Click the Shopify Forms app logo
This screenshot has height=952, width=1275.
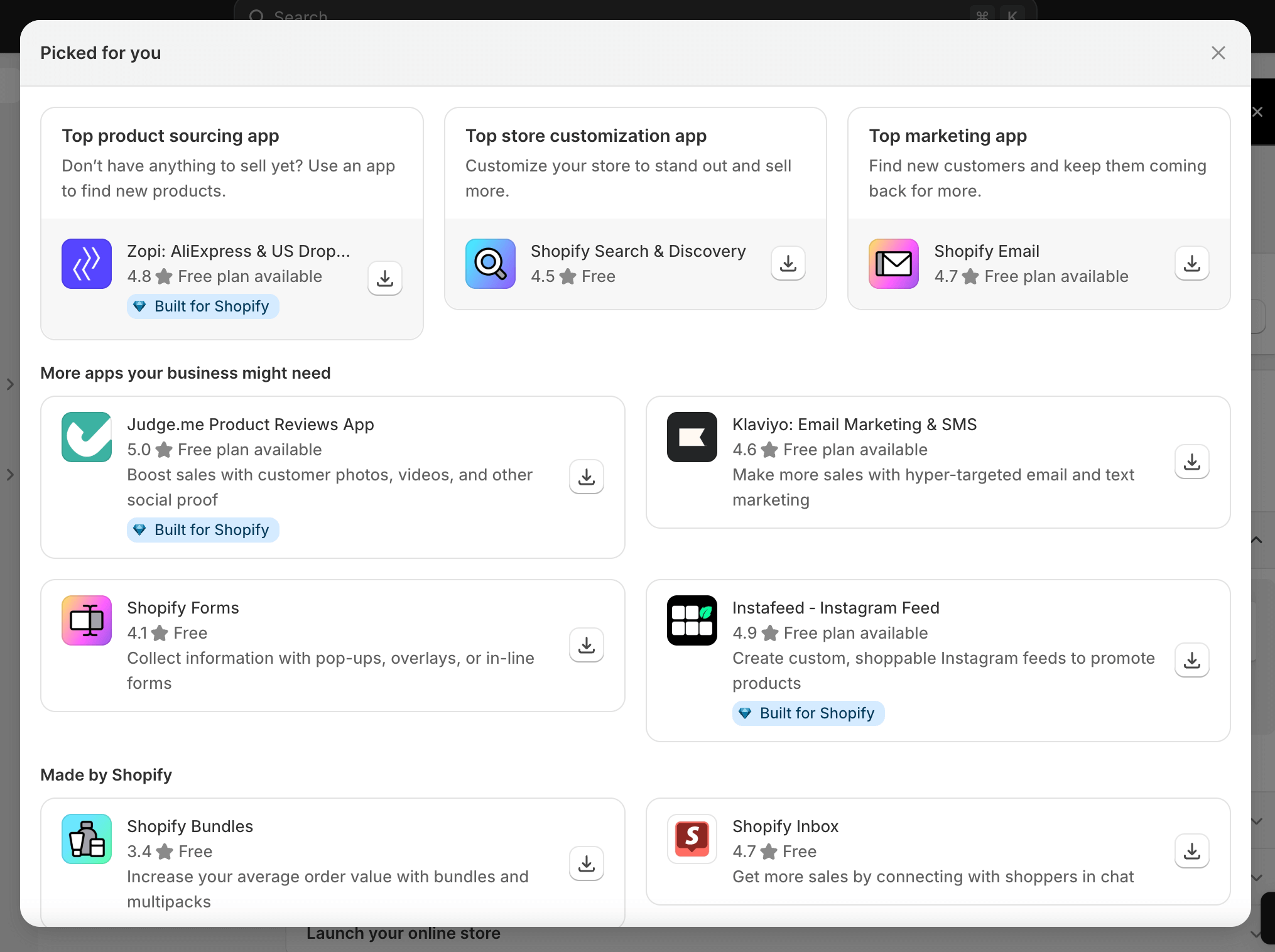tap(87, 620)
